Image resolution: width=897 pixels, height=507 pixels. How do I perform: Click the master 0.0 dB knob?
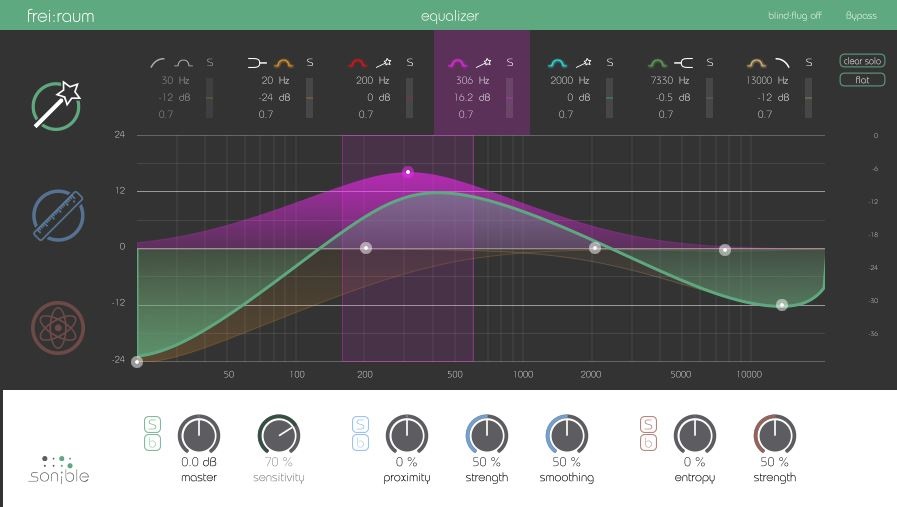(x=199, y=435)
